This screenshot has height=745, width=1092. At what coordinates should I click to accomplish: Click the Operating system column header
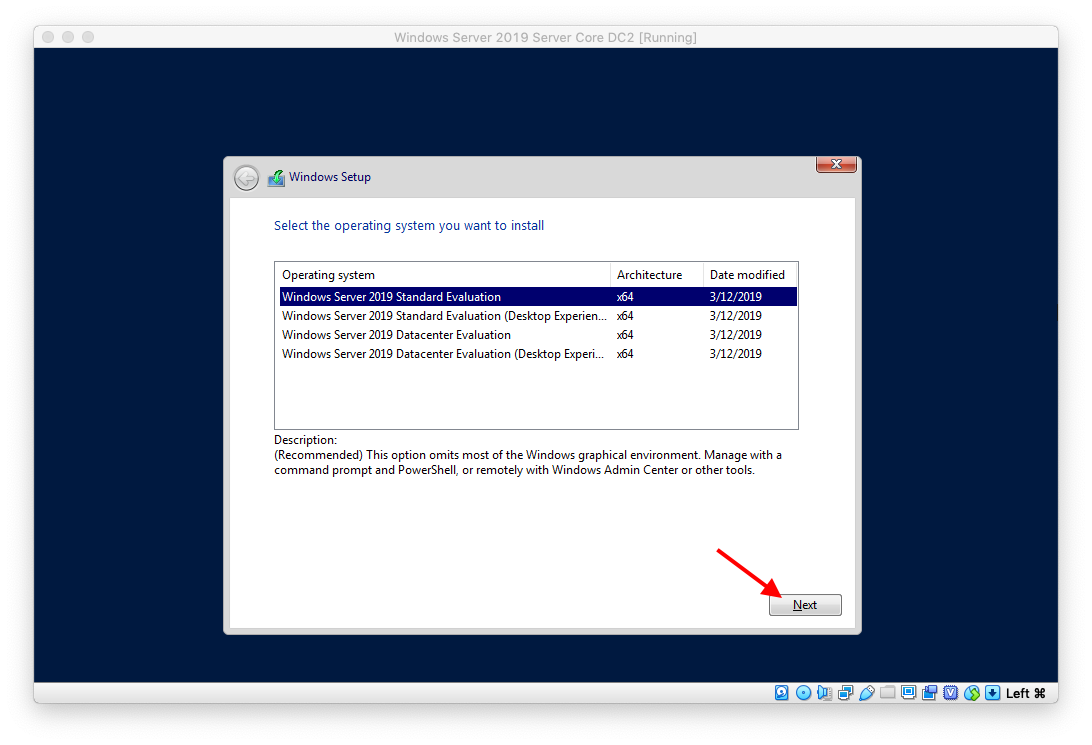443,275
